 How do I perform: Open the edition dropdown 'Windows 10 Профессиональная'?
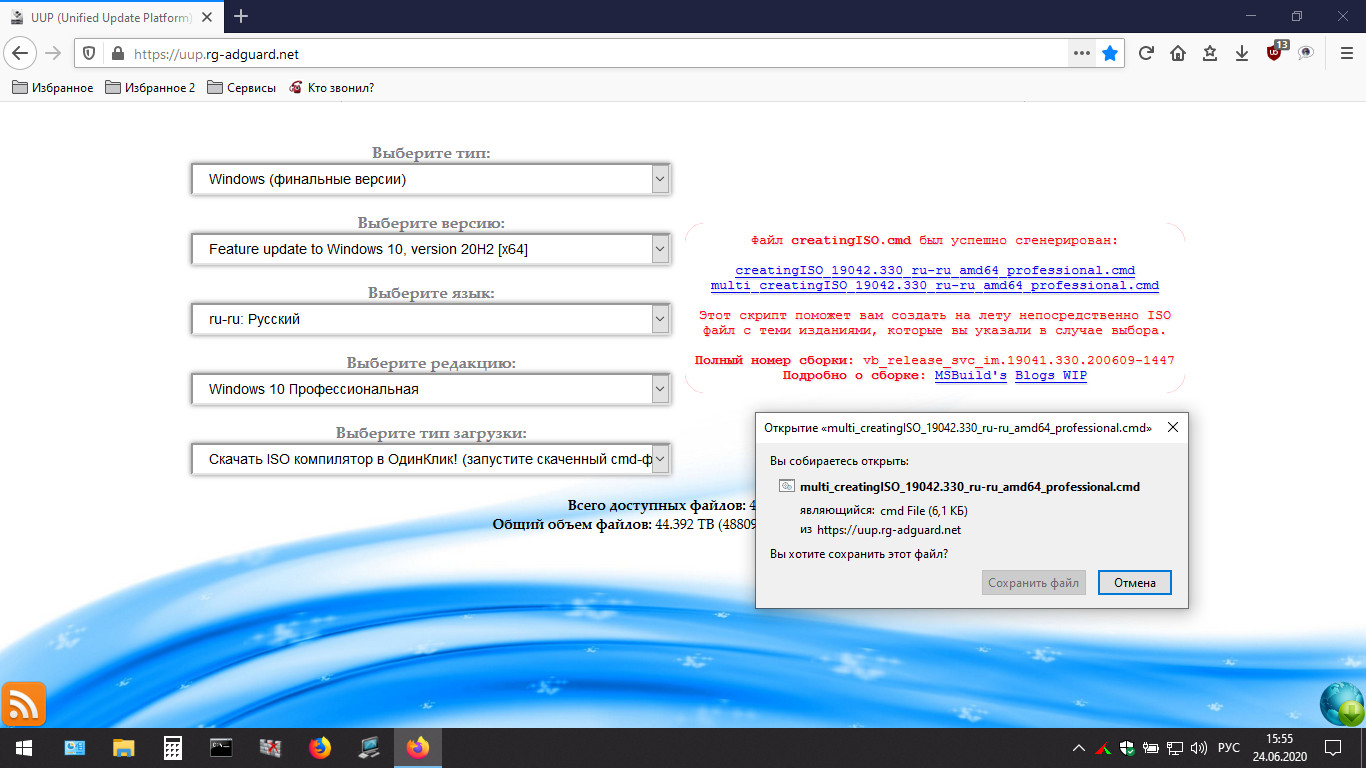pyautogui.click(x=430, y=389)
